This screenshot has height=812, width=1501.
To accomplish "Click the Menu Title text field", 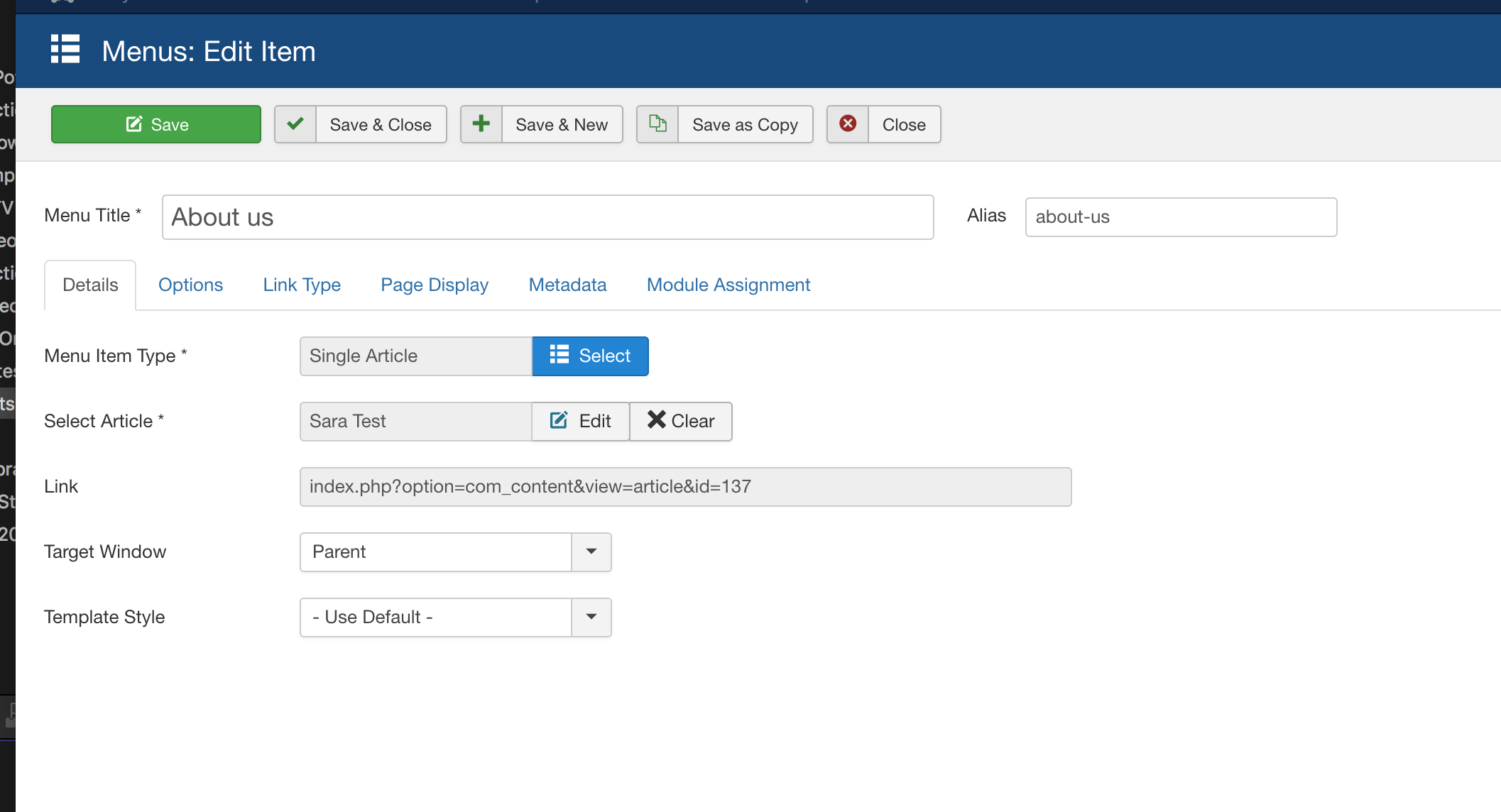I will [x=547, y=217].
